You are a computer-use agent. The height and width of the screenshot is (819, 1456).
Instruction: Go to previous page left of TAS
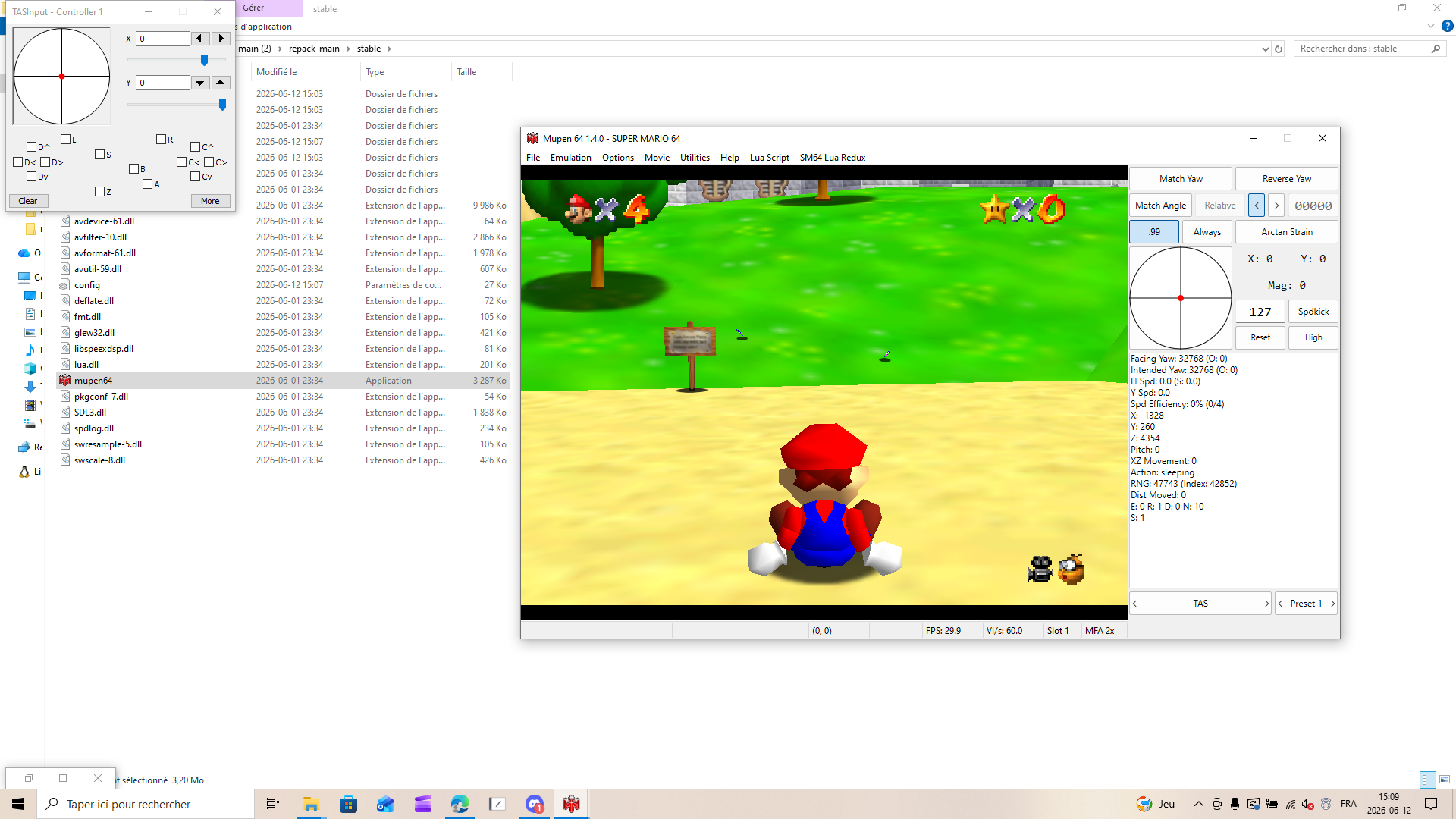coord(1134,604)
